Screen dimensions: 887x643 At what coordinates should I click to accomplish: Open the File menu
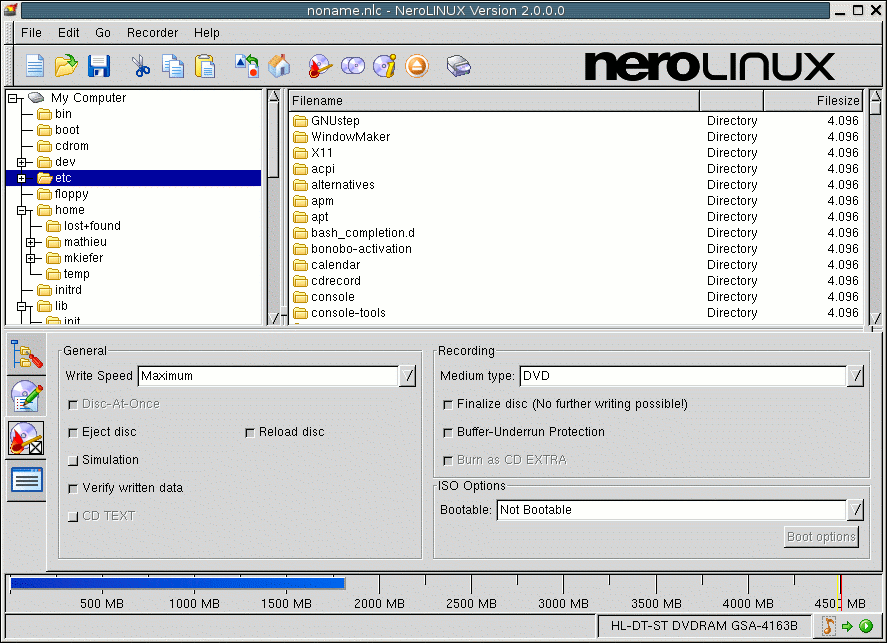tap(31, 33)
